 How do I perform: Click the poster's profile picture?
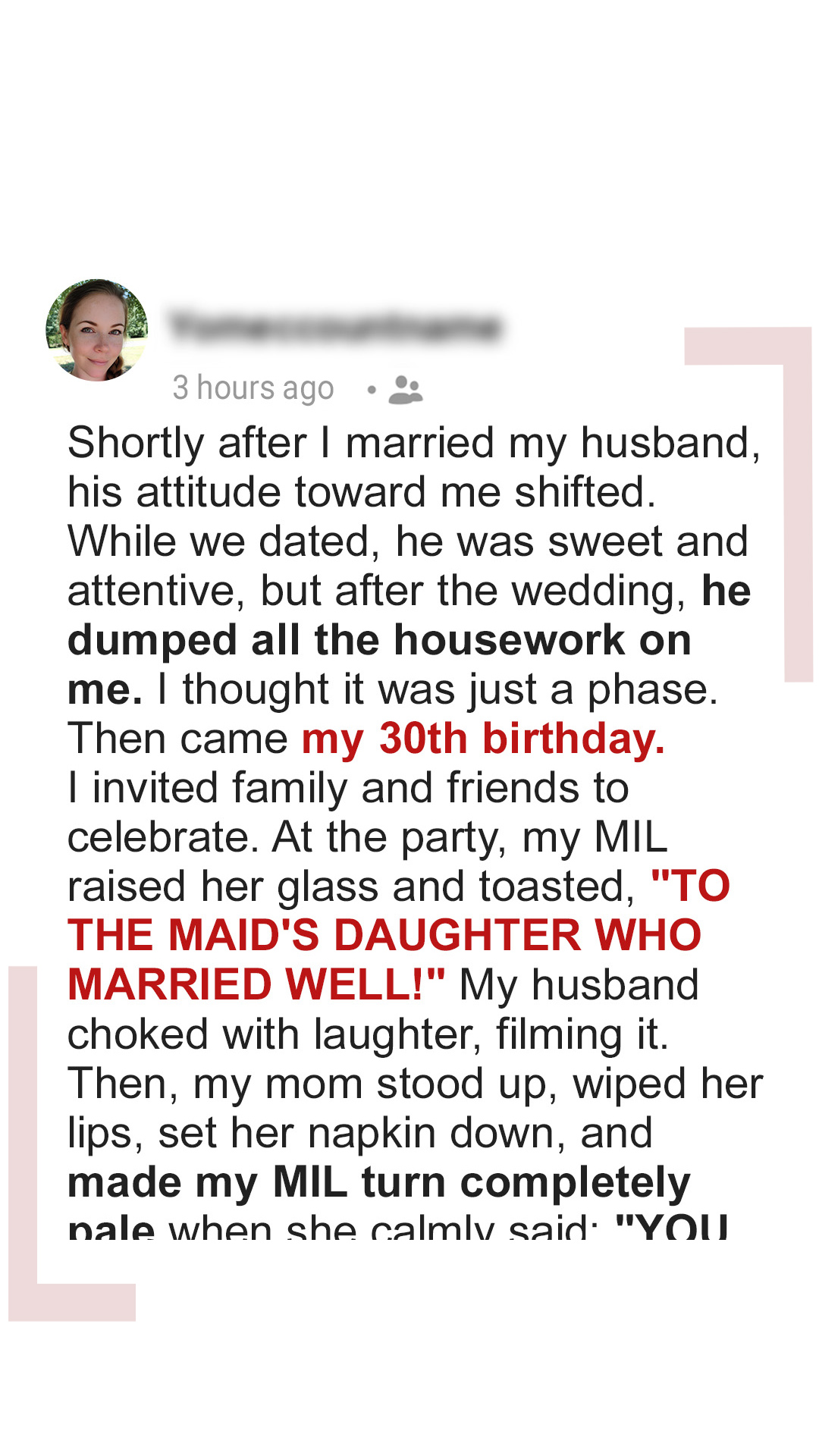tap(97, 330)
